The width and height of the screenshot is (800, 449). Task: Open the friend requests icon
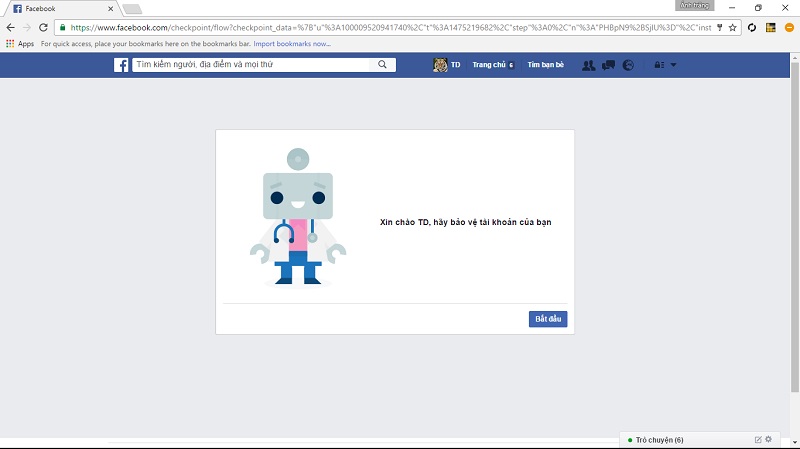[588, 65]
